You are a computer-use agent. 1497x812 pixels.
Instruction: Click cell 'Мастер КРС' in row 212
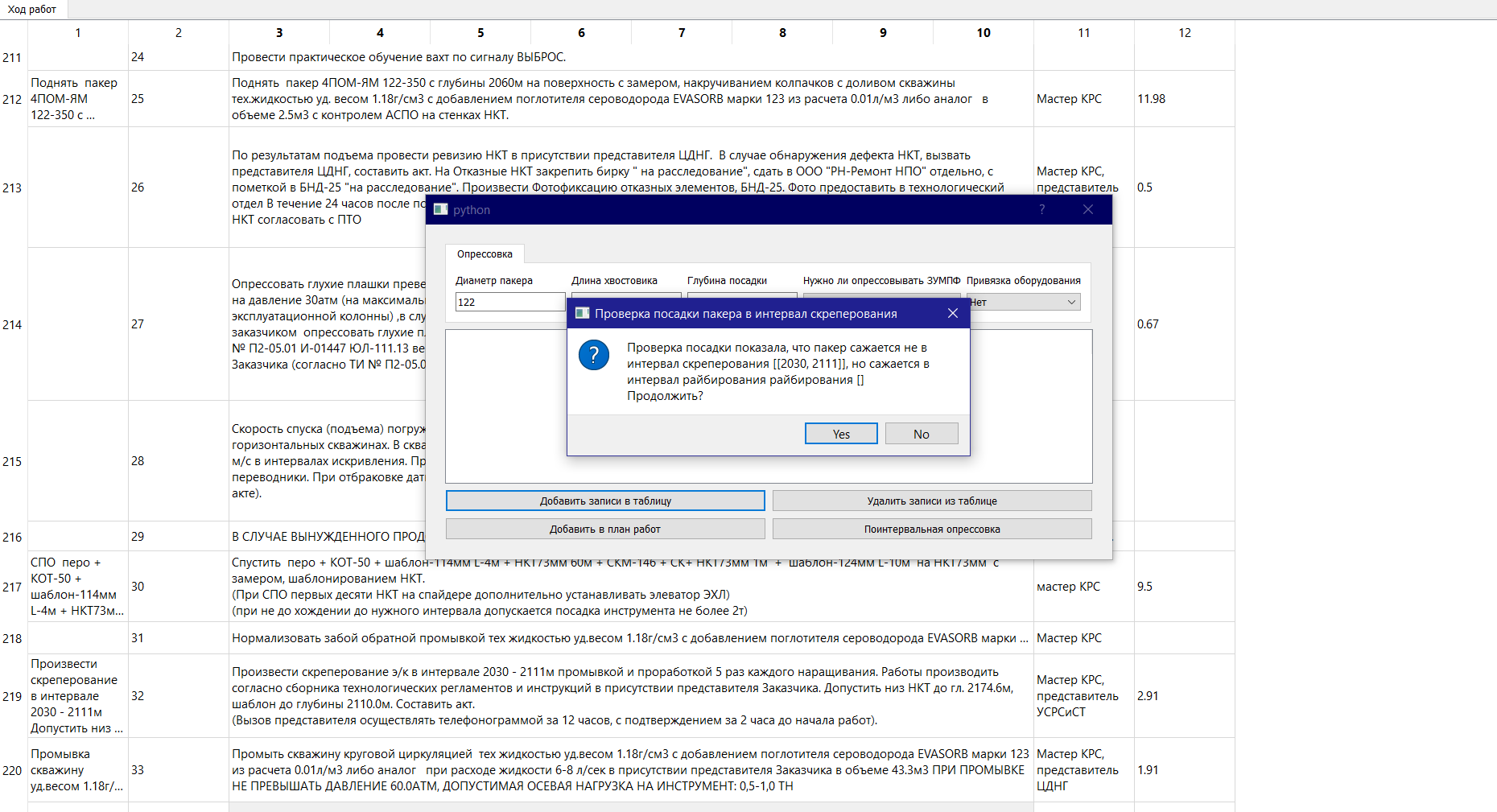(1084, 99)
